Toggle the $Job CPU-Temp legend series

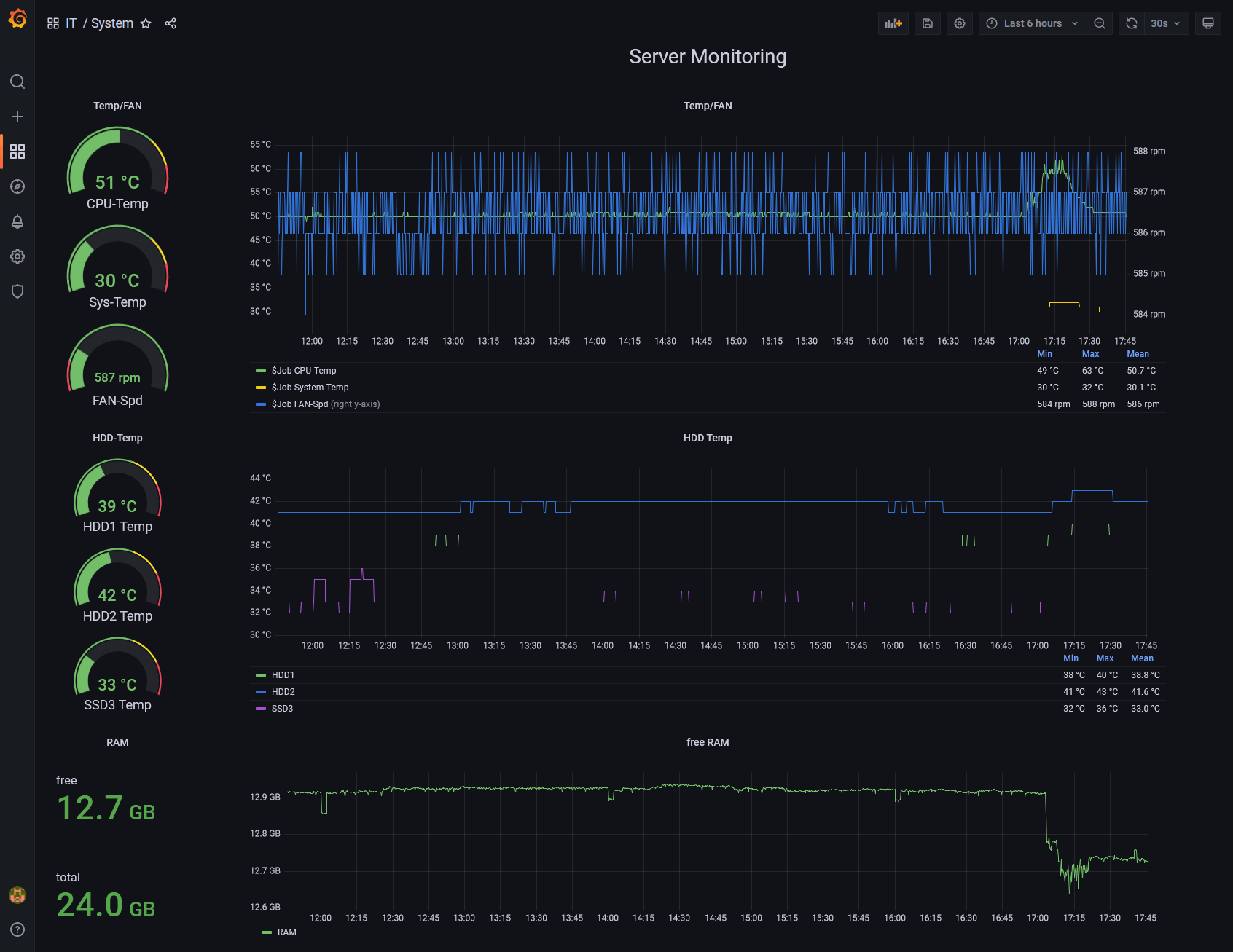[x=304, y=371]
